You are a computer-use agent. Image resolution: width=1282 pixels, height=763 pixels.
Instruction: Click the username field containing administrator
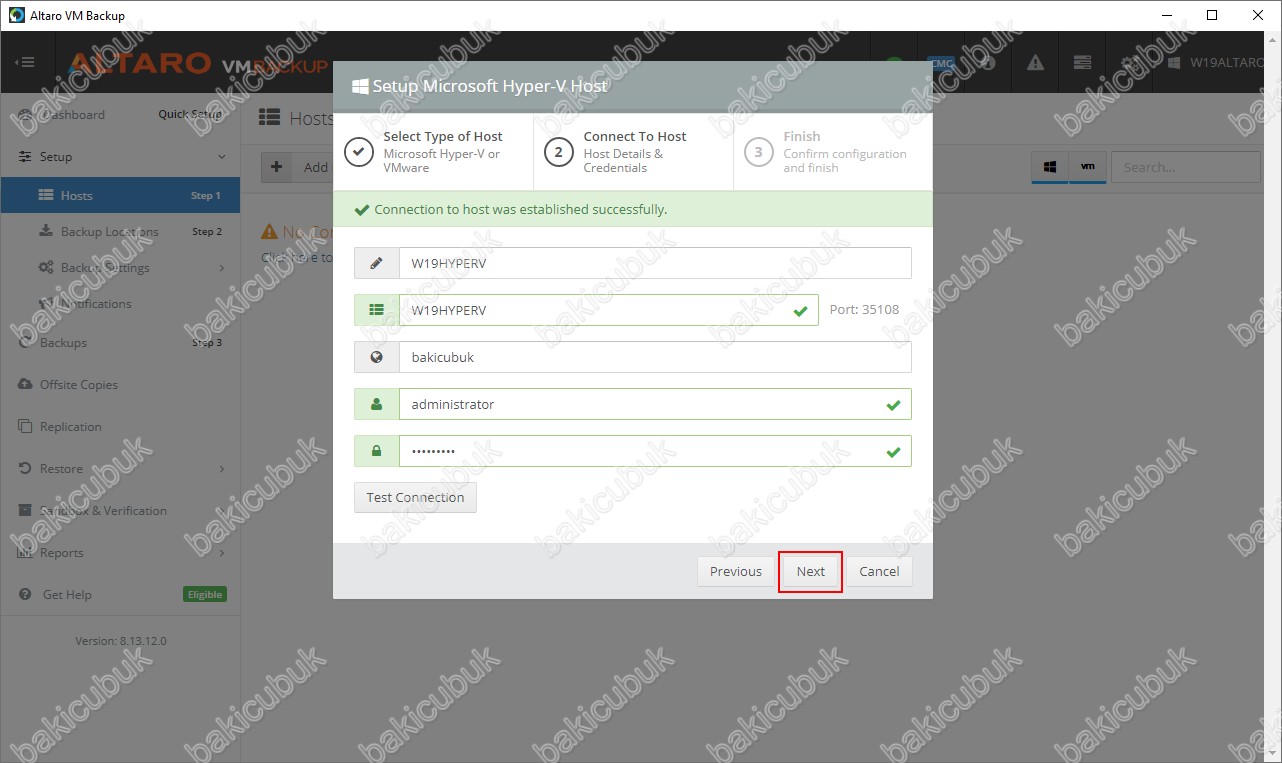655,404
